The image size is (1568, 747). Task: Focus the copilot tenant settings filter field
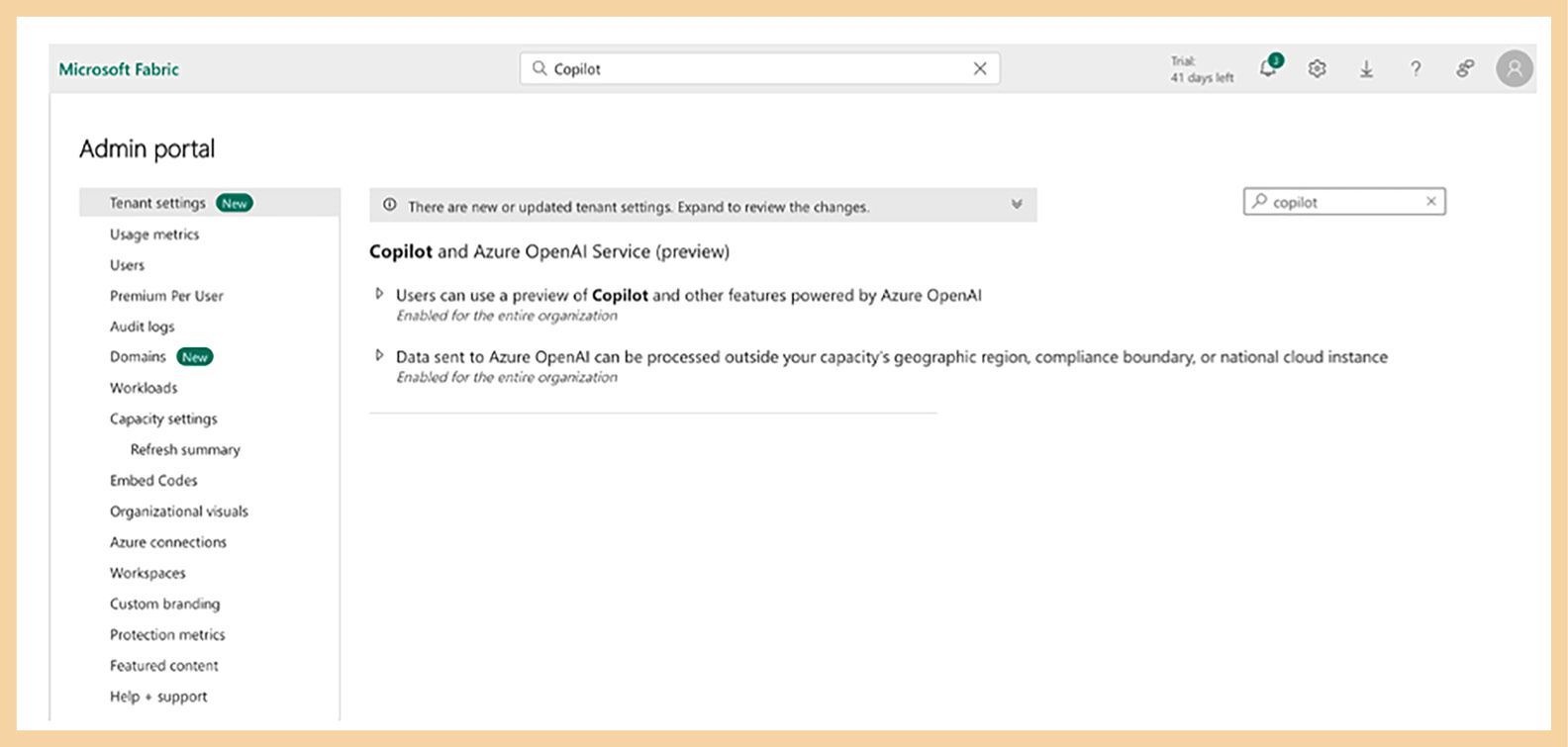(x=1344, y=201)
